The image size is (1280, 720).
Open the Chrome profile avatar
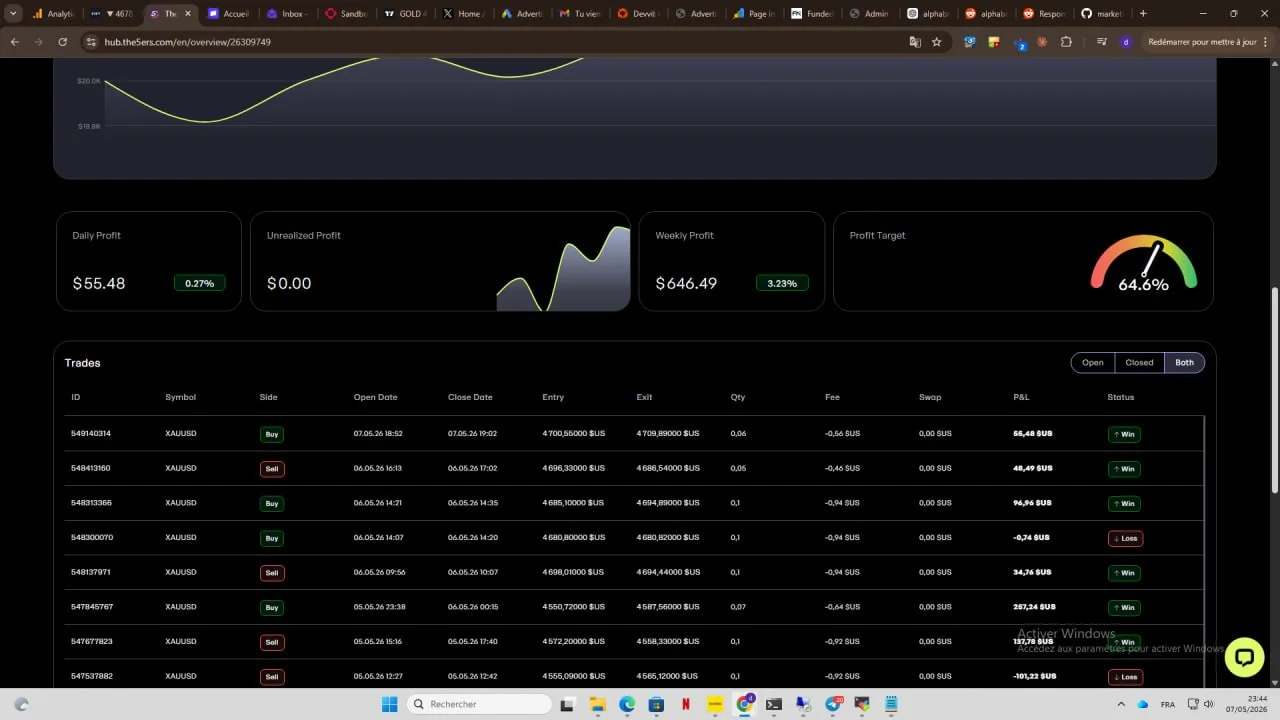pyautogui.click(x=1126, y=42)
